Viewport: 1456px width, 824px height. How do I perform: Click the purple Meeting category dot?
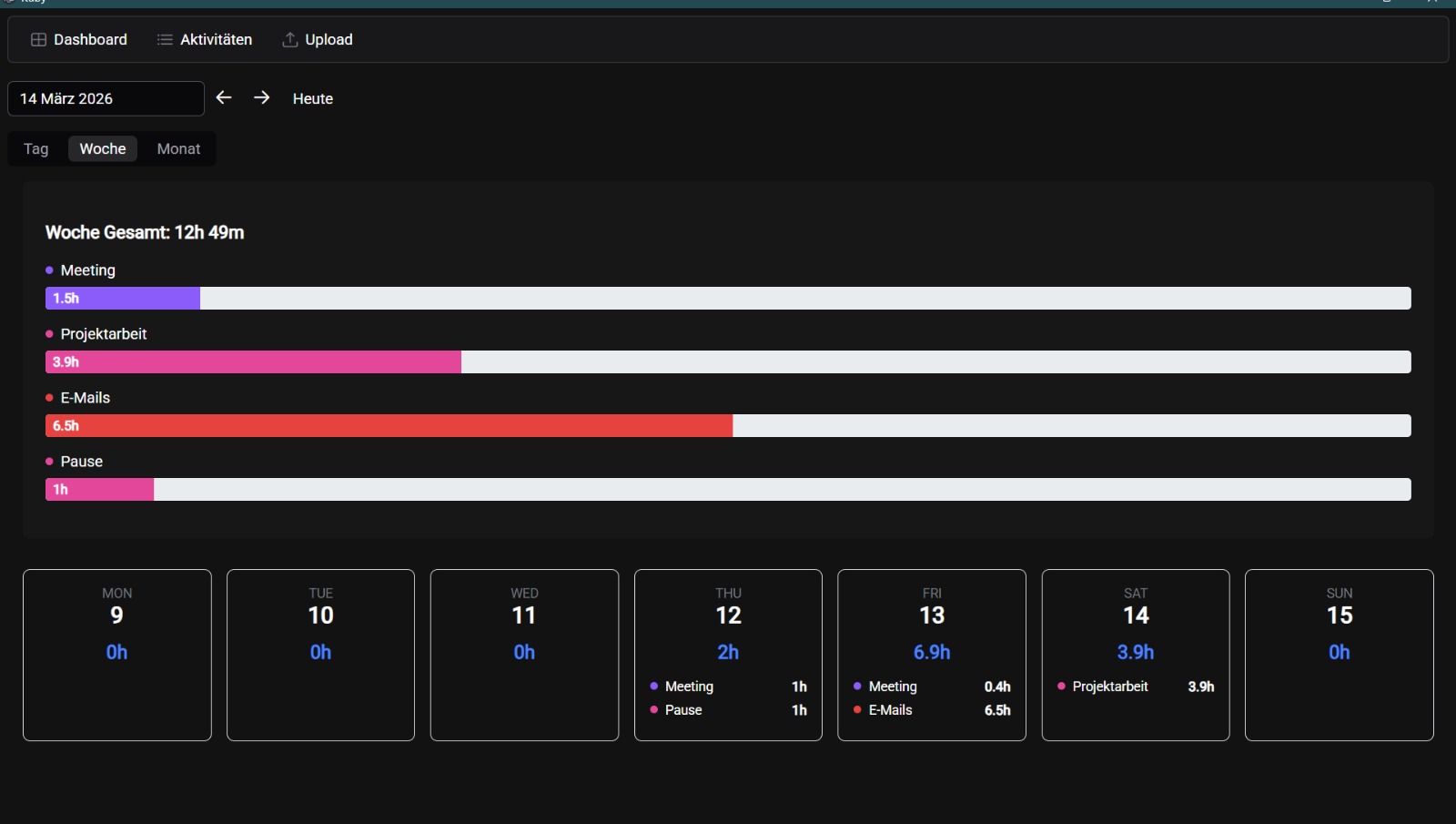pos(49,270)
